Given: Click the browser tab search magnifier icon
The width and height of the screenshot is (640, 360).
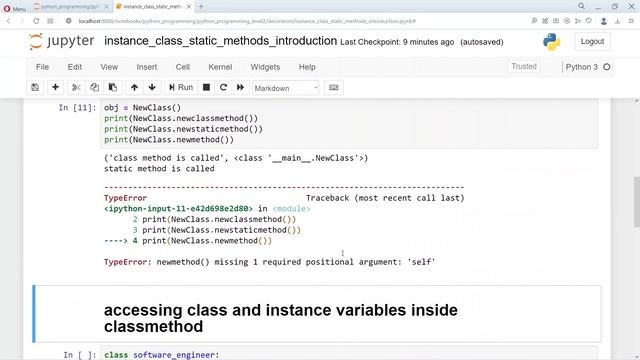Looking at the screenshot, I should pyautogui.click(x=581, y=6).
